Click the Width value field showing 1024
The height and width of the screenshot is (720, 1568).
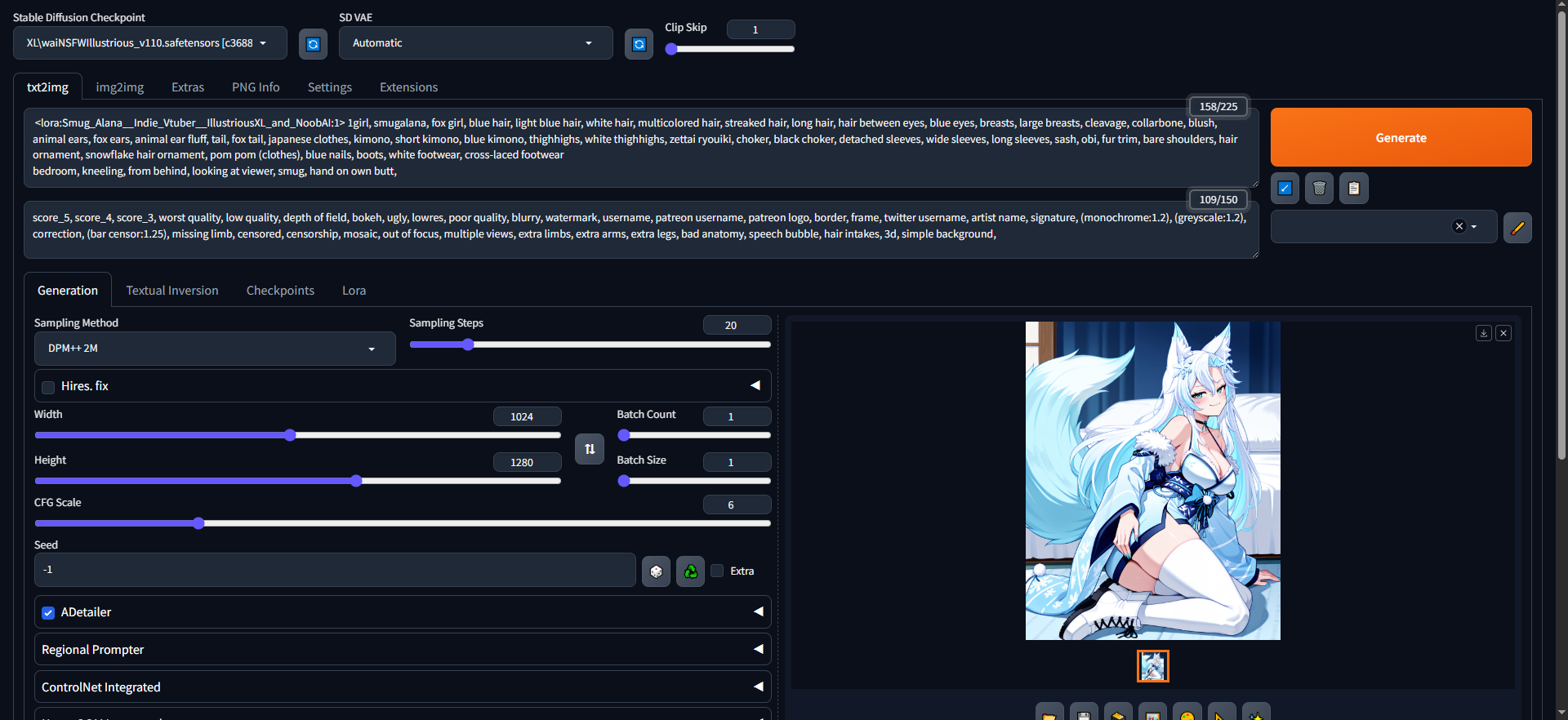tap(527, 416)
